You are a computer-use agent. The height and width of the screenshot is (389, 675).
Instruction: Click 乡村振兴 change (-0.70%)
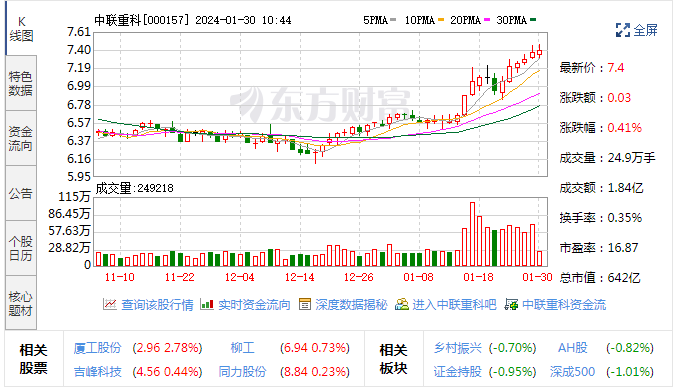(513, 348)
